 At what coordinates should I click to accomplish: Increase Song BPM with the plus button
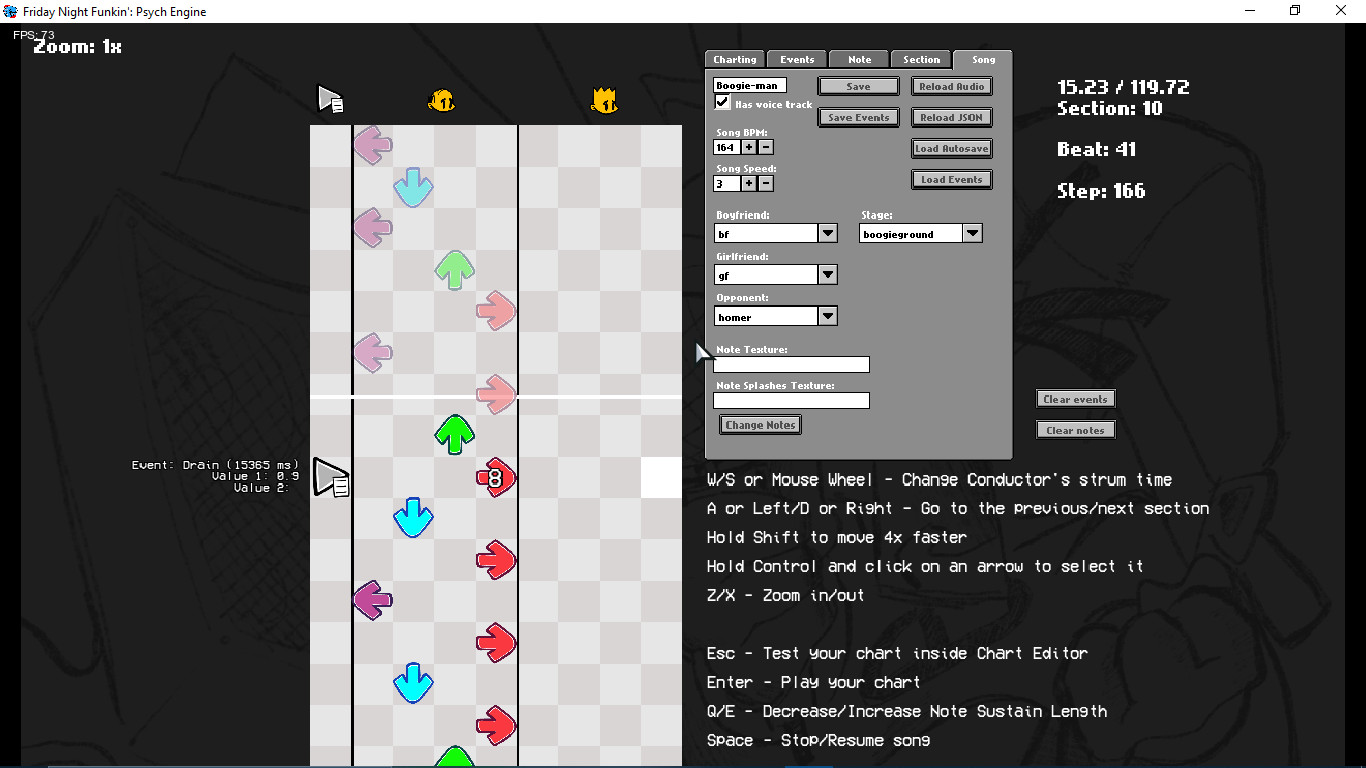(748, 147)
